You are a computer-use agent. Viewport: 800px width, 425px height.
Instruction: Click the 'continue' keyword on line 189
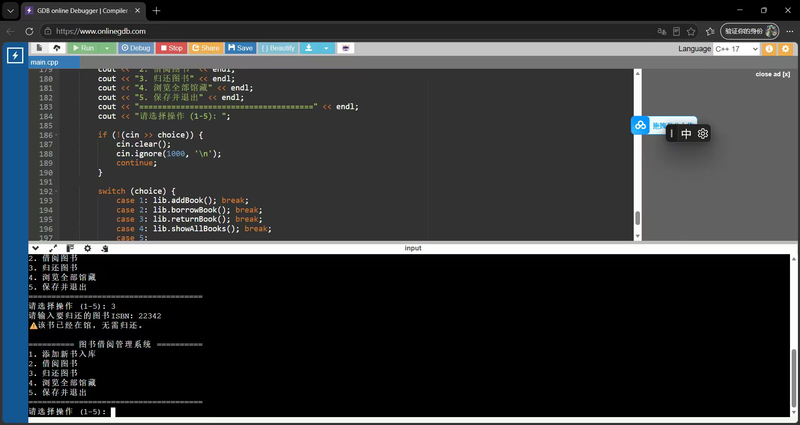[x=136, y=163]
